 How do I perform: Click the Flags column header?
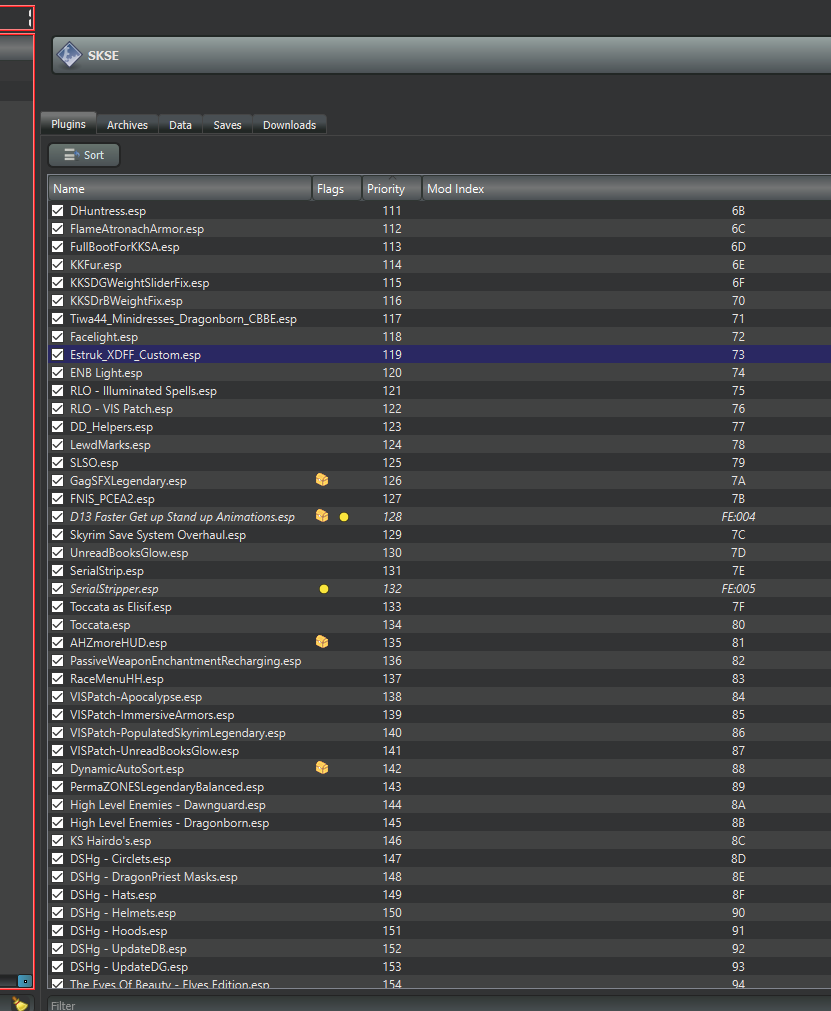pos(337,189)
